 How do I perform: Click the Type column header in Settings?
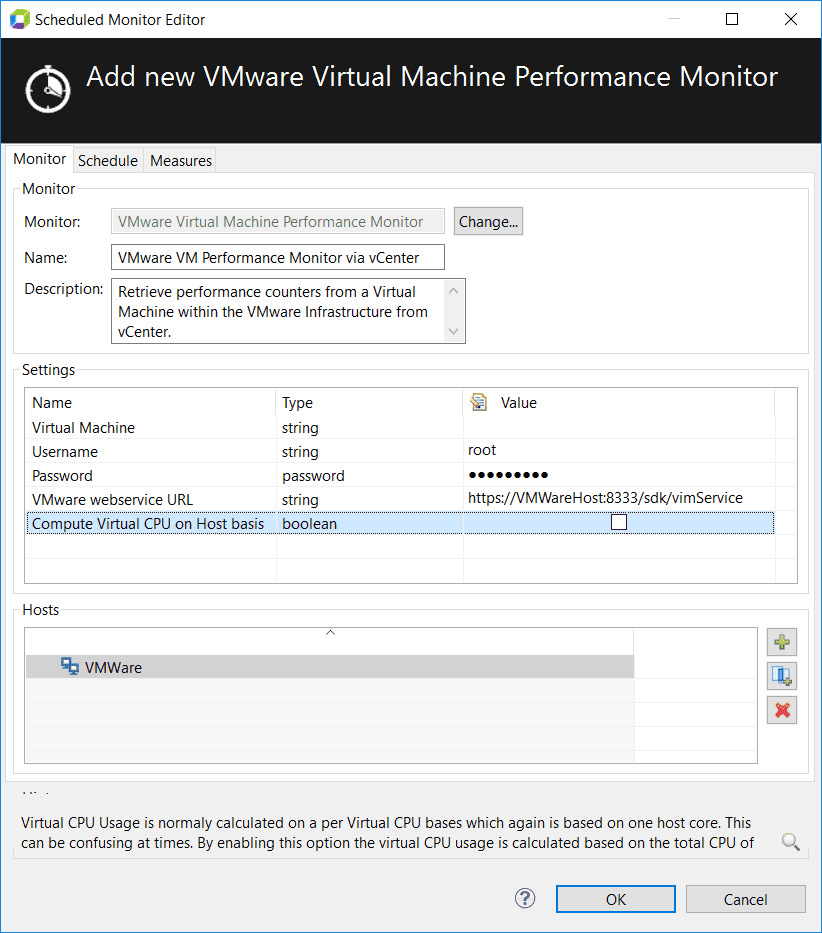370,402
